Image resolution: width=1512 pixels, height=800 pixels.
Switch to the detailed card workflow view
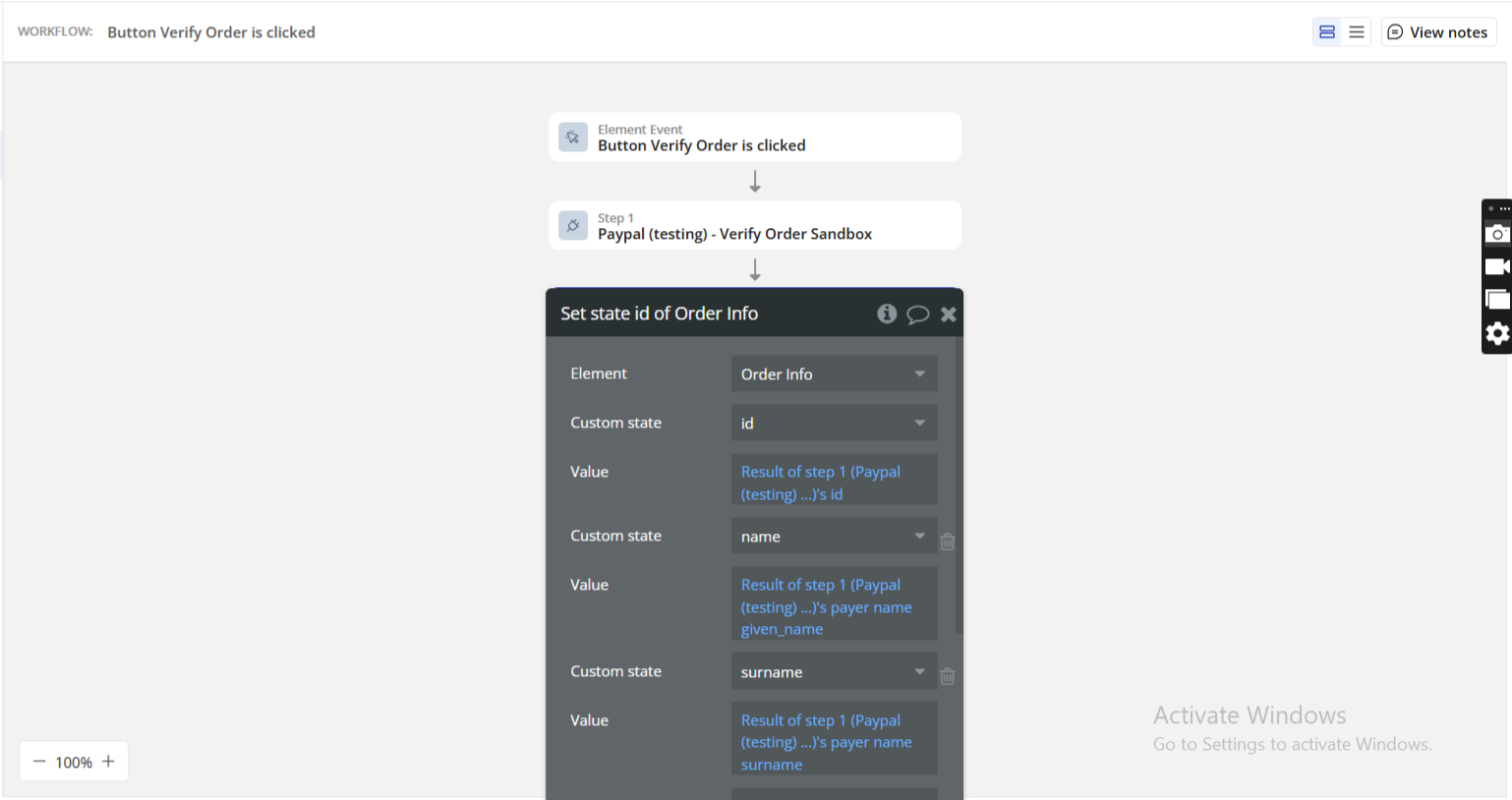(x=1326, y=32)
